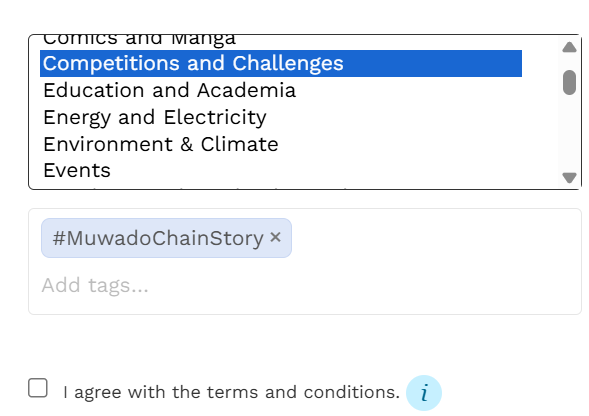The width and height of the screenshot is (589, 416).
Task: Select Environment & Climate in category list
Action: [x=281, y=144]
